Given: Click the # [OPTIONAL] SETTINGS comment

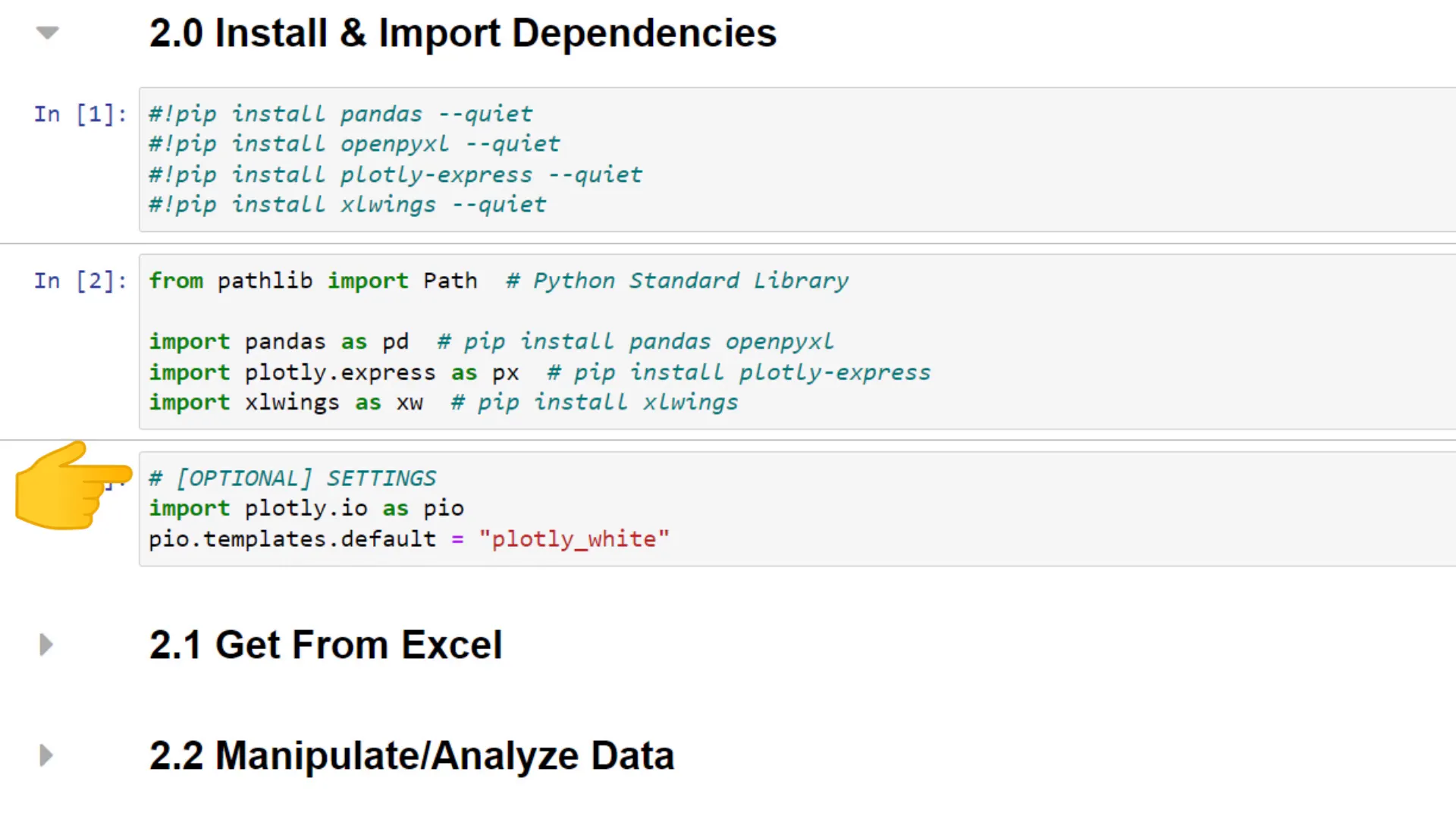Looking at the screenshot, I should pyautogui.click(x=292, y=478).
